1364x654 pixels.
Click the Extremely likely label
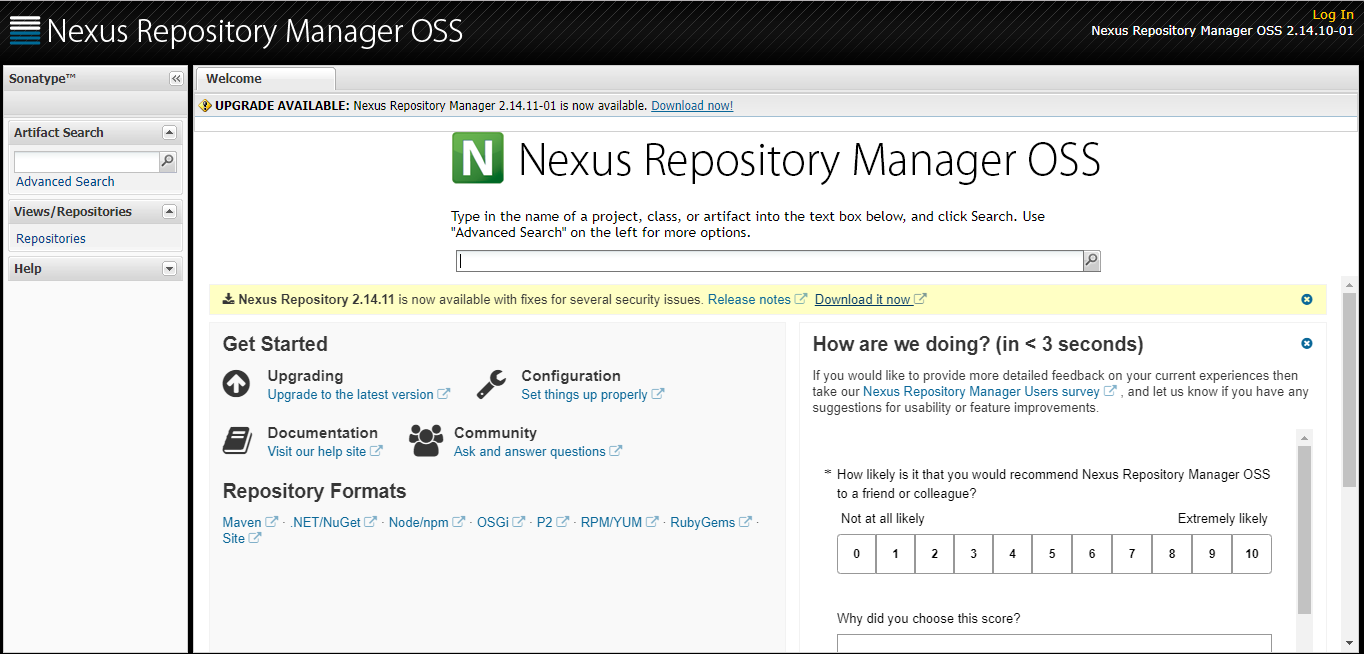1222,519
